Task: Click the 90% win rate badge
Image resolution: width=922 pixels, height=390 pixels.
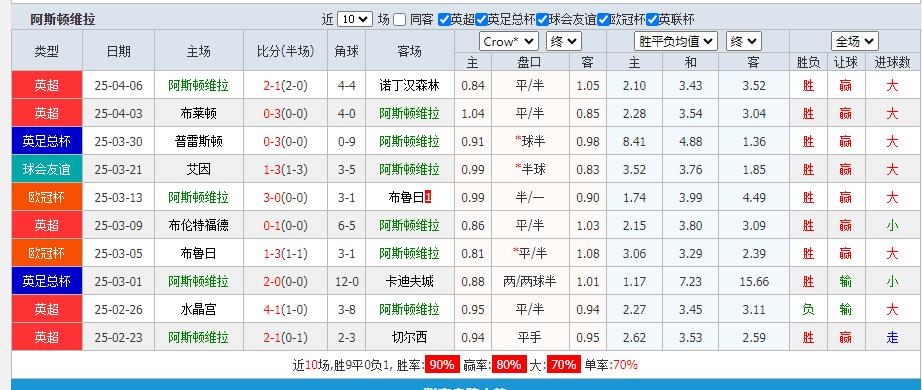Action: (x=442, y=365)
